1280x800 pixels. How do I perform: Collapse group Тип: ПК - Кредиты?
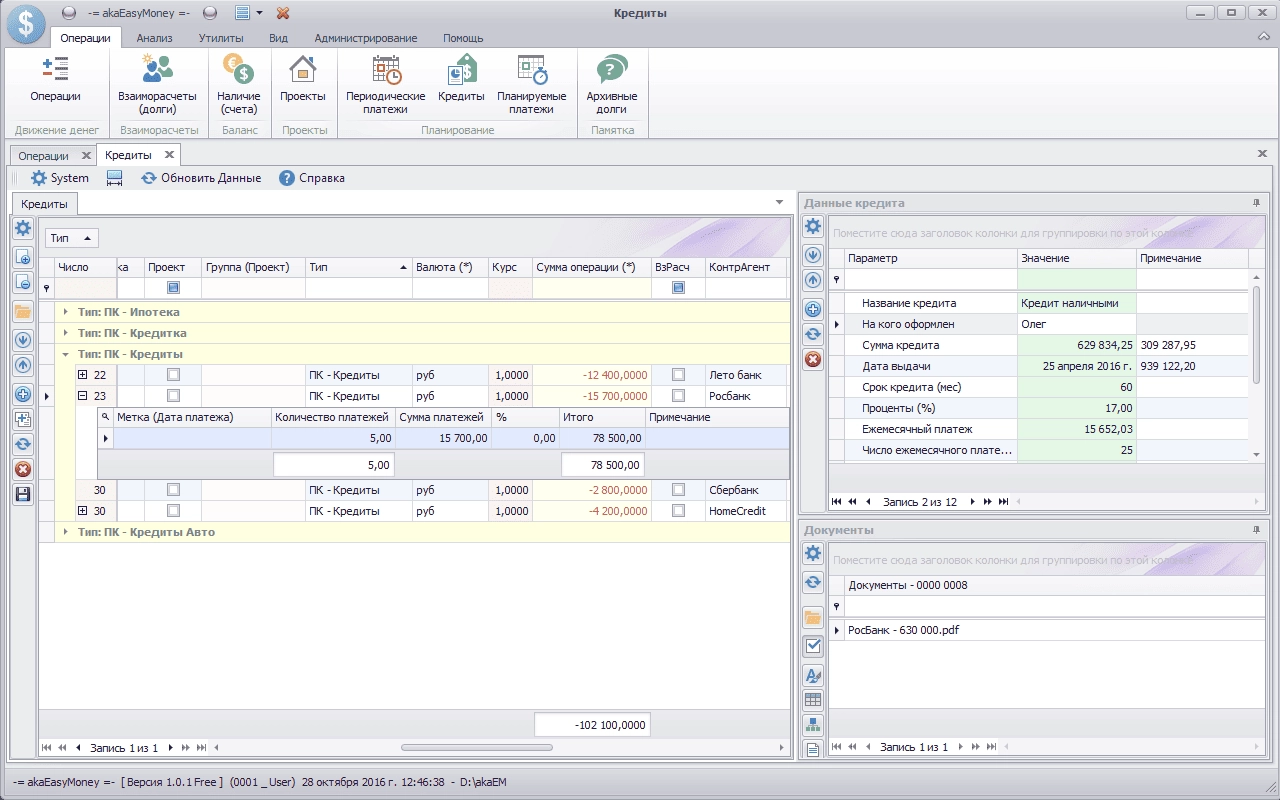(66, 354)
